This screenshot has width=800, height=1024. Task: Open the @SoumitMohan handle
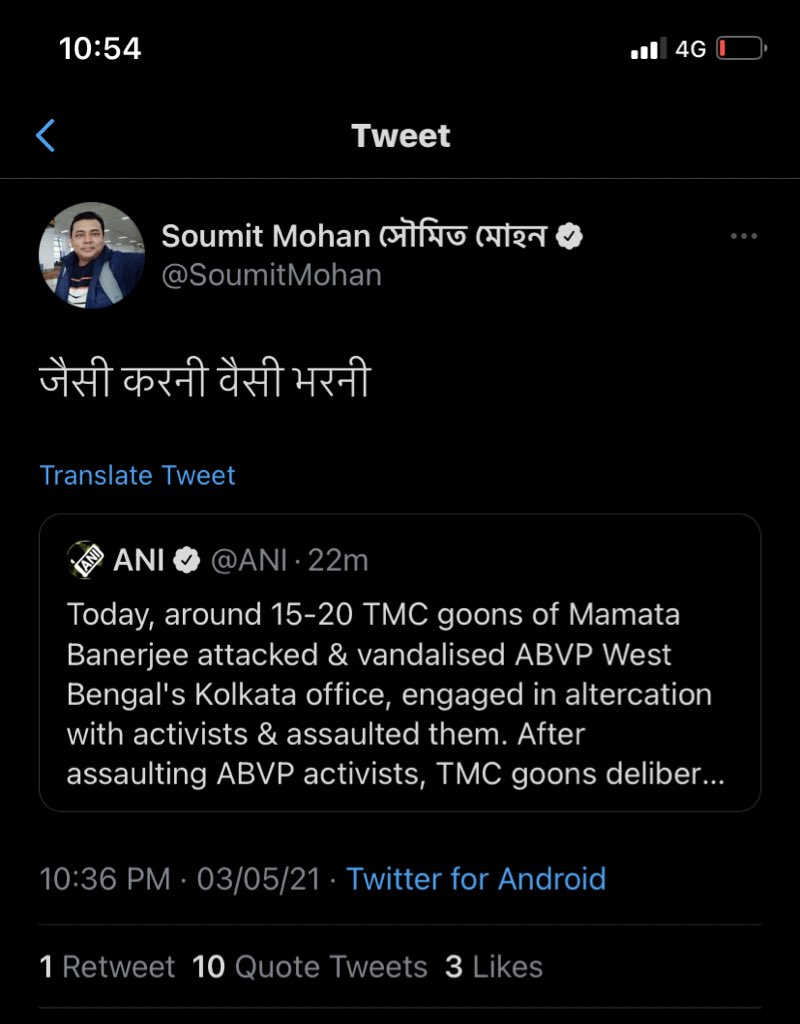[x=272, y=275]
